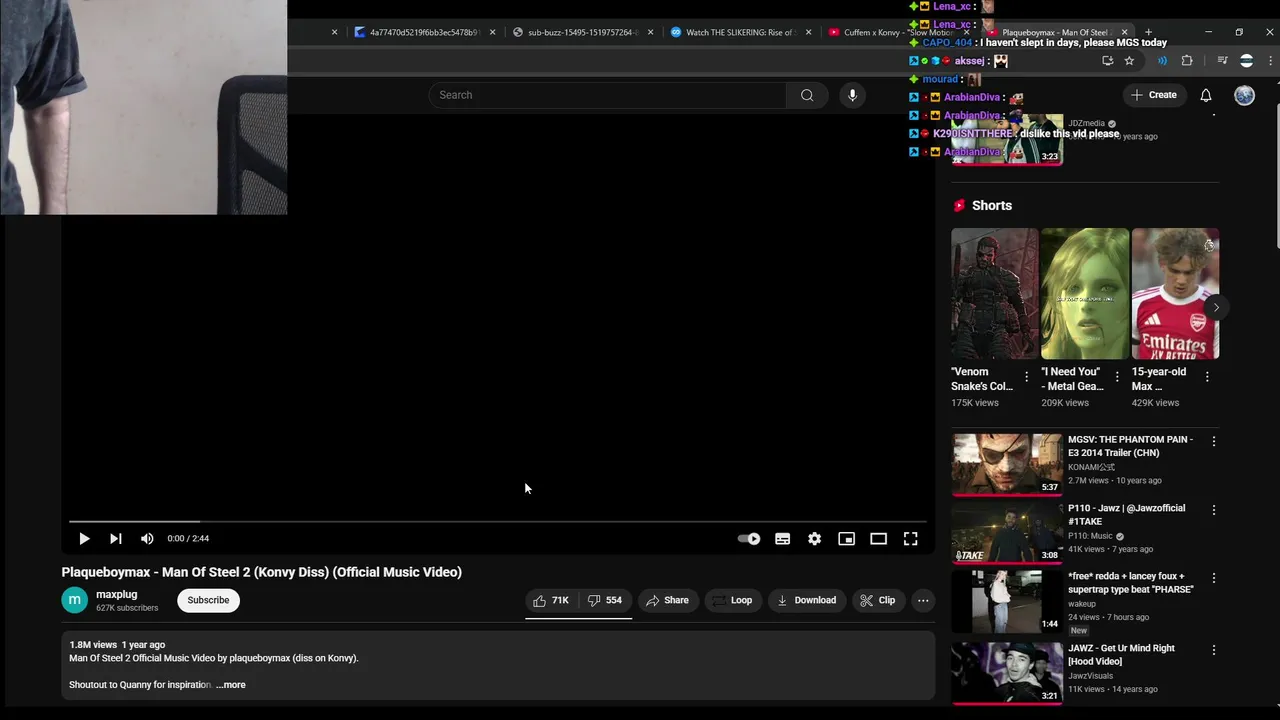The image size is (1280, 720).
Task: Select Plaqueboymax - Man Of Steel tab
Action: 1056,32
